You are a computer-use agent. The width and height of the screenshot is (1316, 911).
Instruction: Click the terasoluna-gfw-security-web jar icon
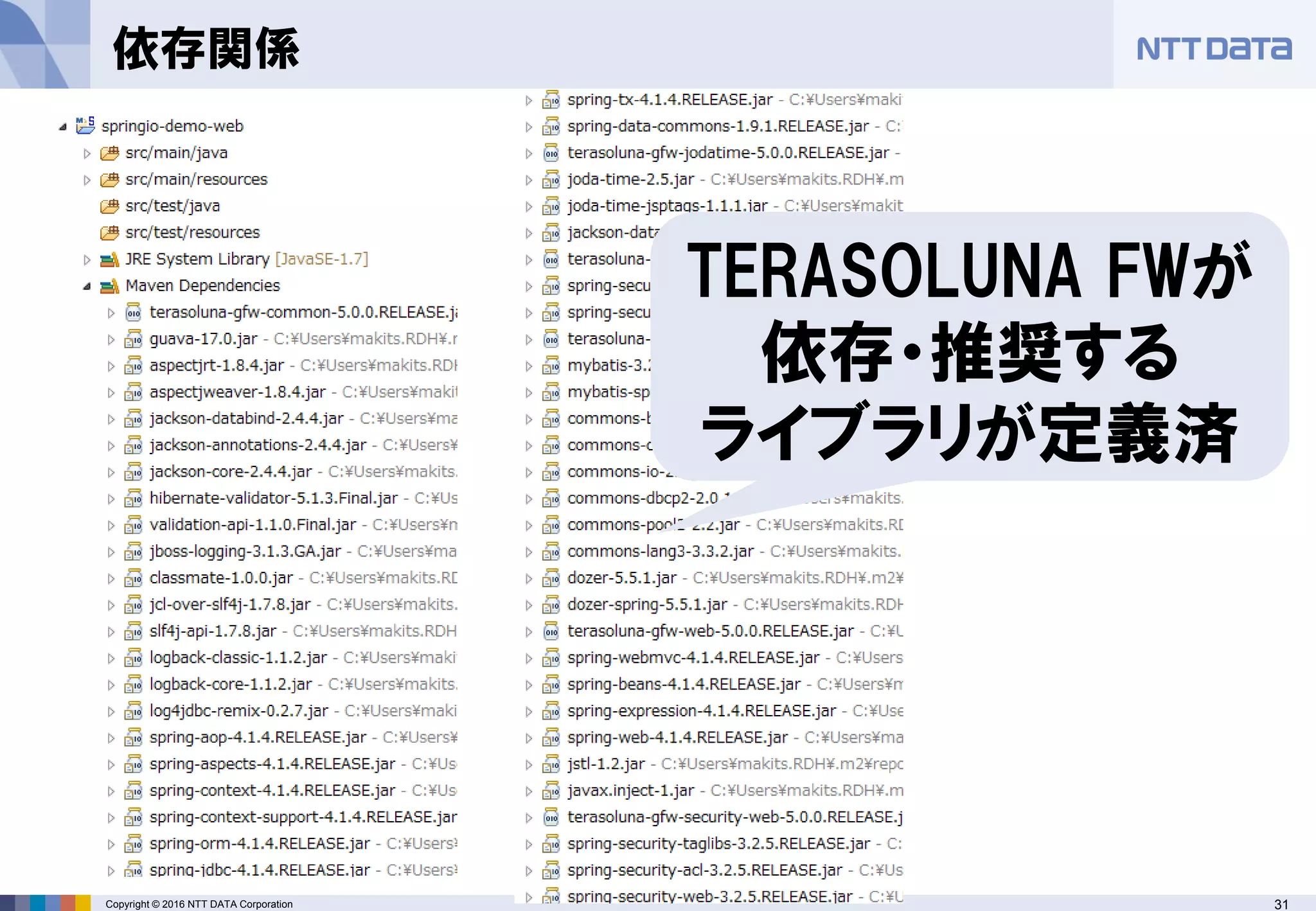click(551, 817)
